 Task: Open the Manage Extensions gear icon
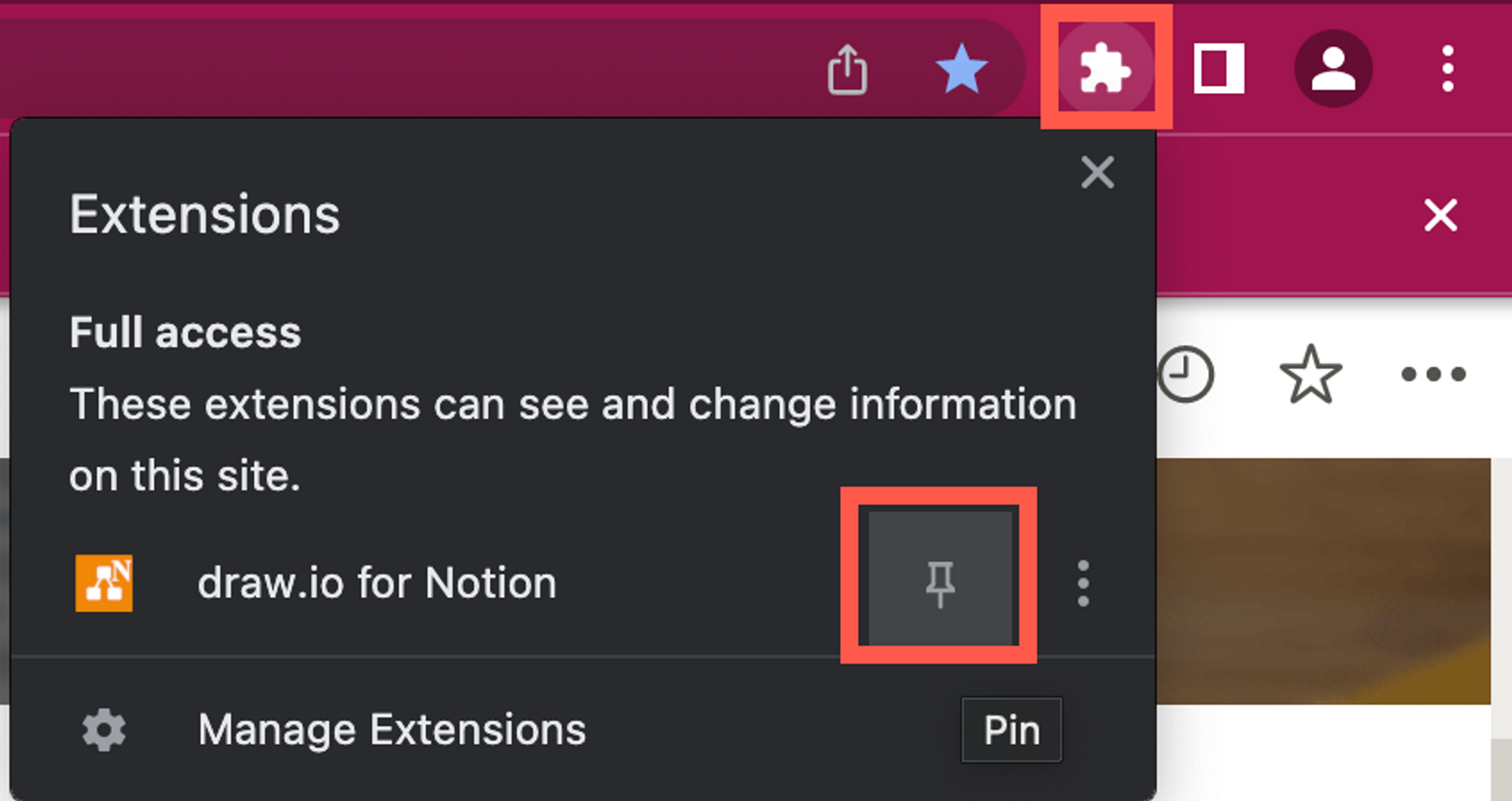(x=102, y=729)
